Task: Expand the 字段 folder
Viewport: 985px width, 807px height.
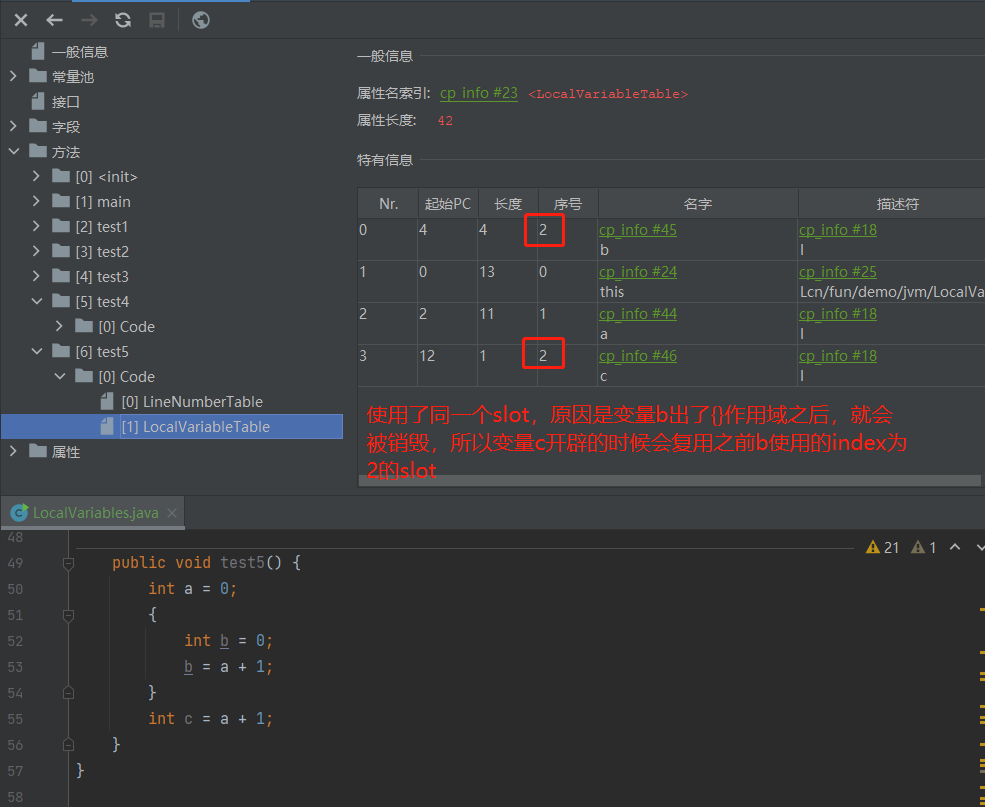Action: point(13,126)
